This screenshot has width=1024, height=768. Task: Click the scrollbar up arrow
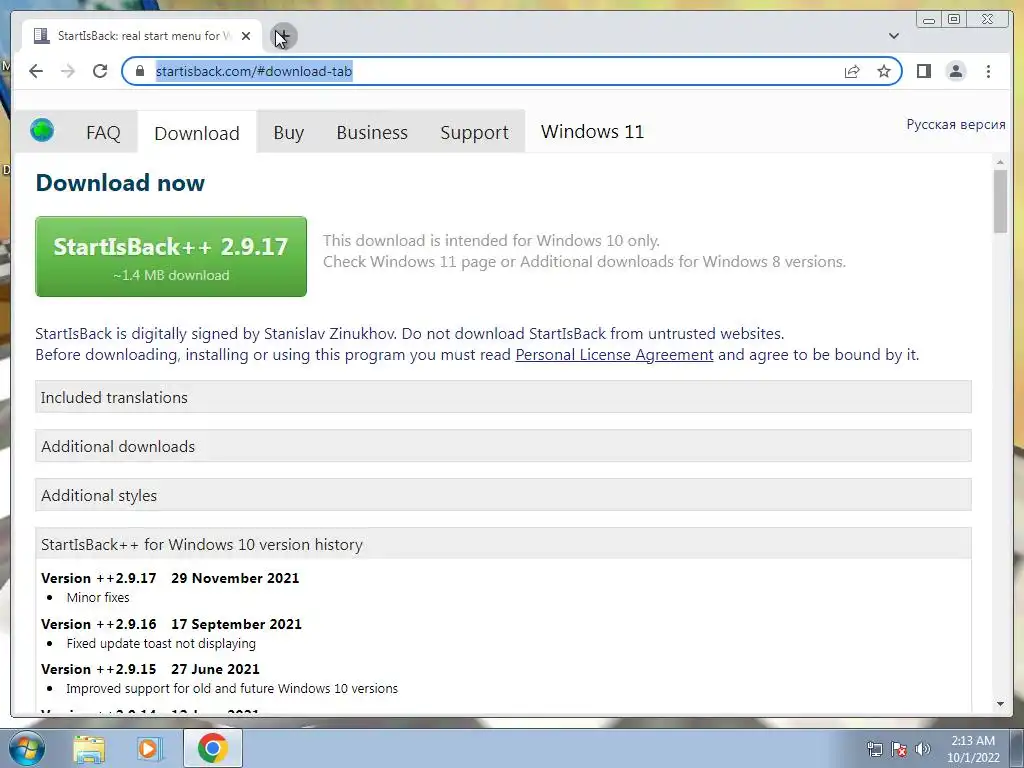[1000, 161]
